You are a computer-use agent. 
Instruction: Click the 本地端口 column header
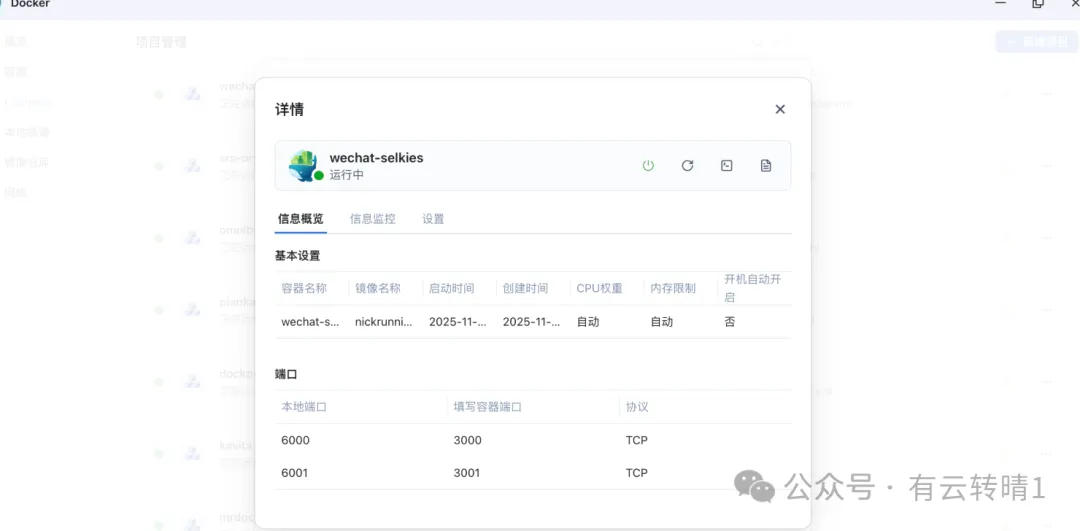pyautogui.click(x=304, y=406)
